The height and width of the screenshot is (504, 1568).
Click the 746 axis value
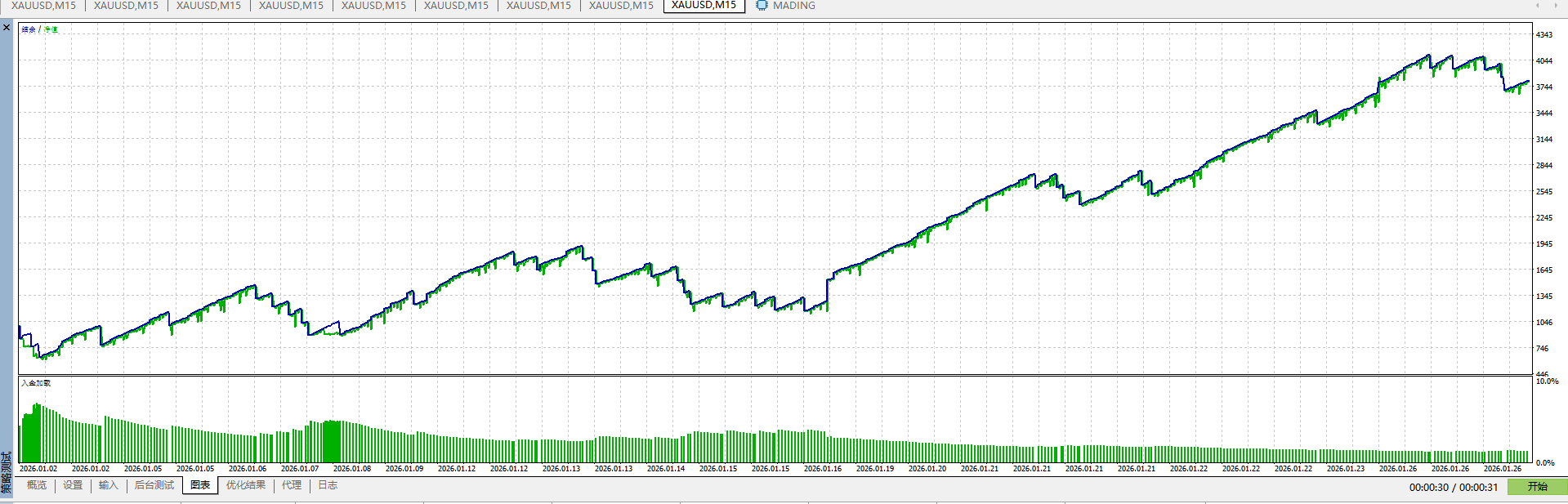(1542, 349)
